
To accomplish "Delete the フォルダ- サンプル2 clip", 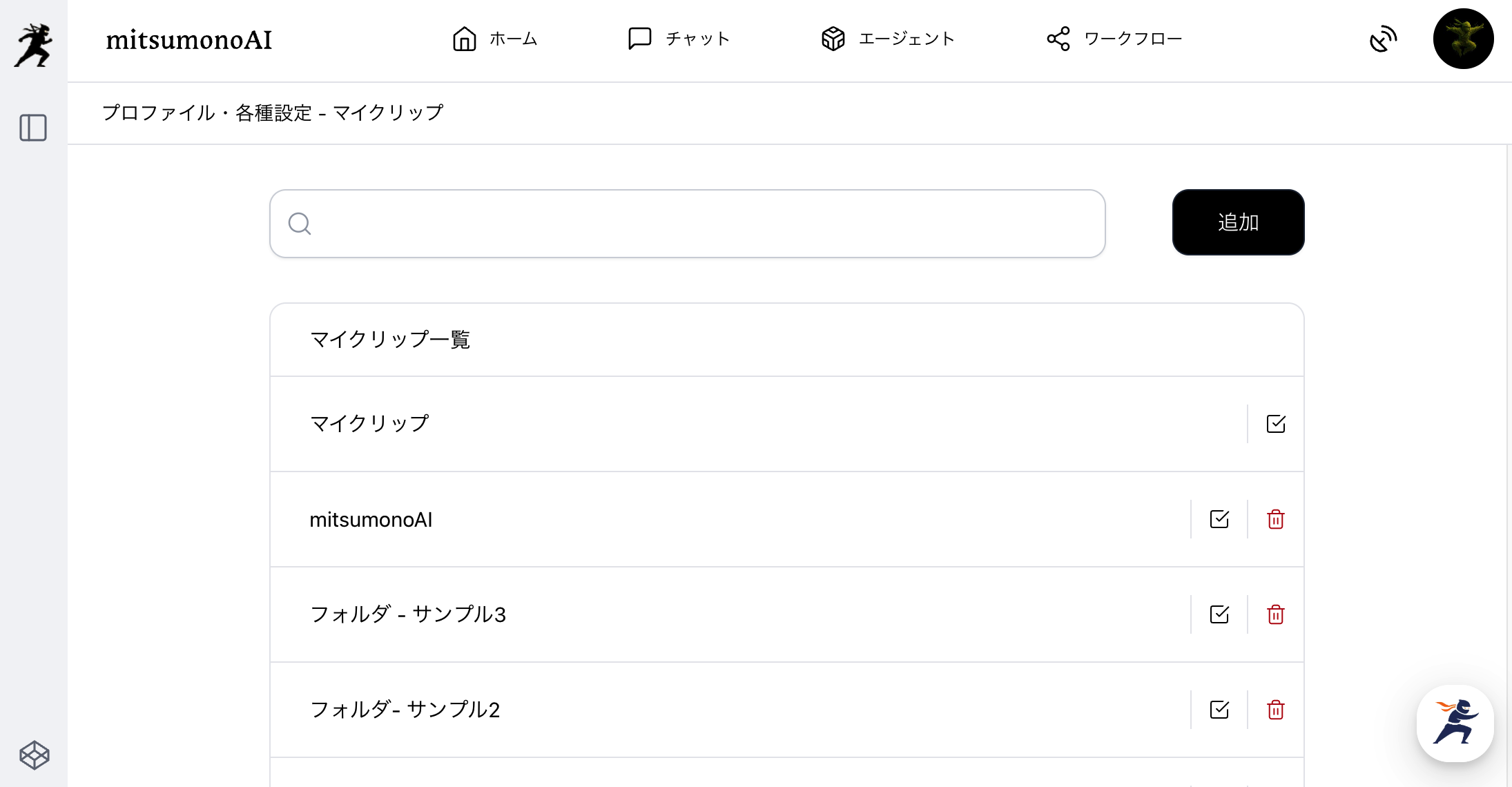I will 1276,710.
